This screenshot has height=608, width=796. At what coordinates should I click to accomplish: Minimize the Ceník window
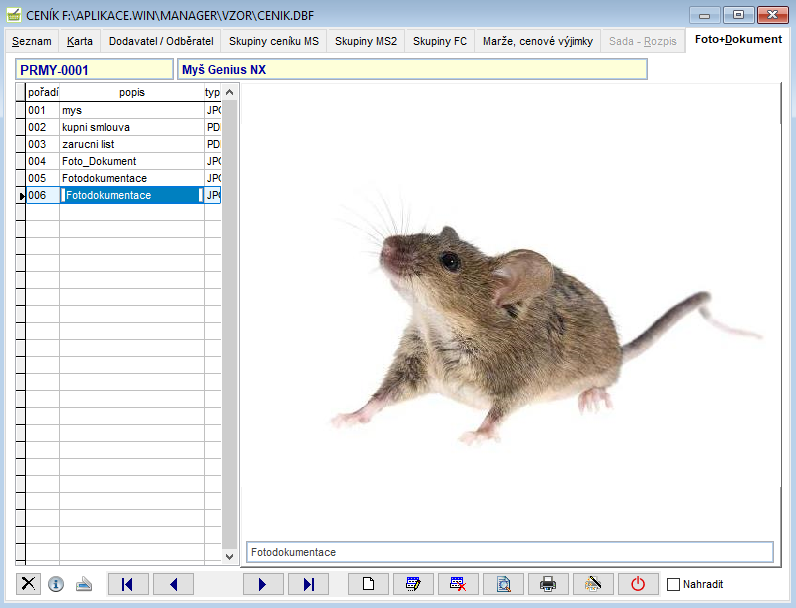(x=705, y=15)
